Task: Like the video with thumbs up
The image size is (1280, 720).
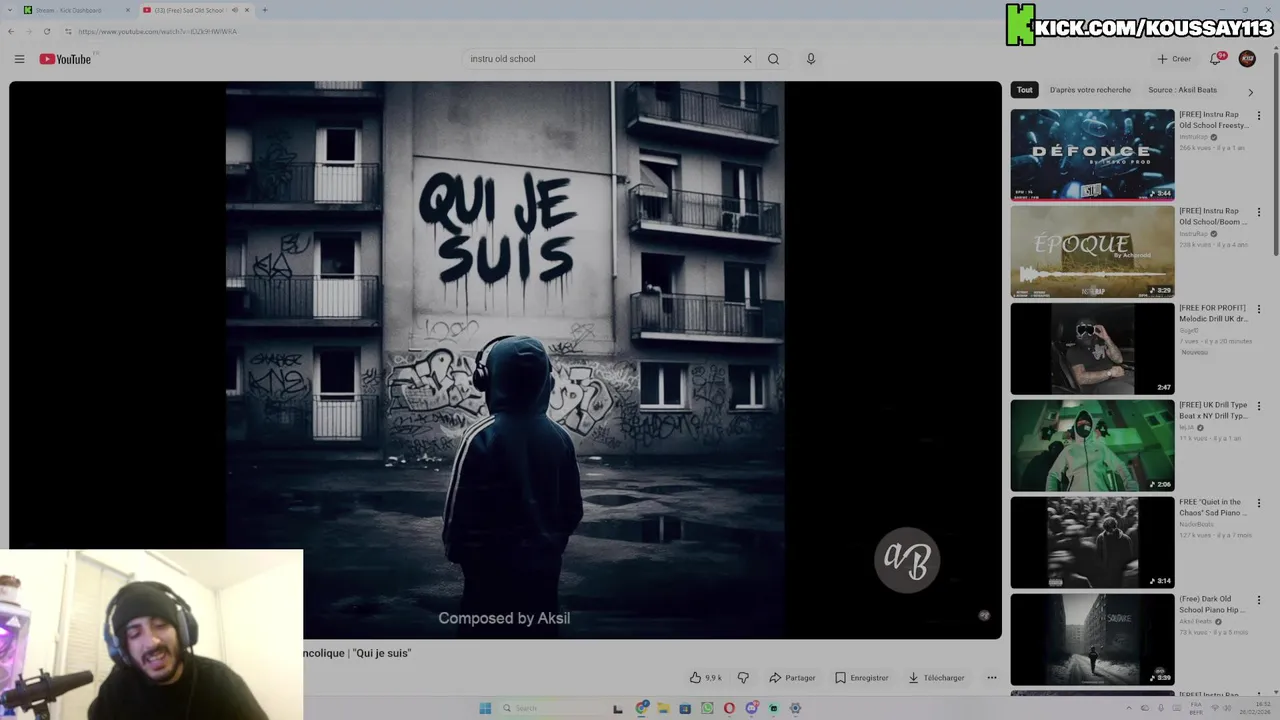Action: [705, 678]
